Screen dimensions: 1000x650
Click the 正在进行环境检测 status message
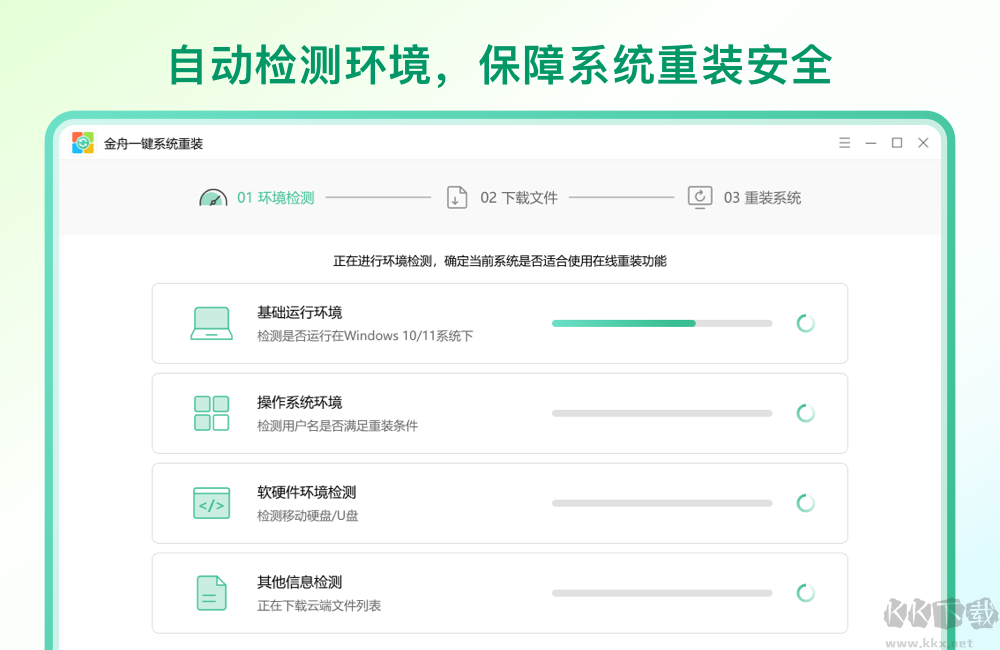click(500, 261)
